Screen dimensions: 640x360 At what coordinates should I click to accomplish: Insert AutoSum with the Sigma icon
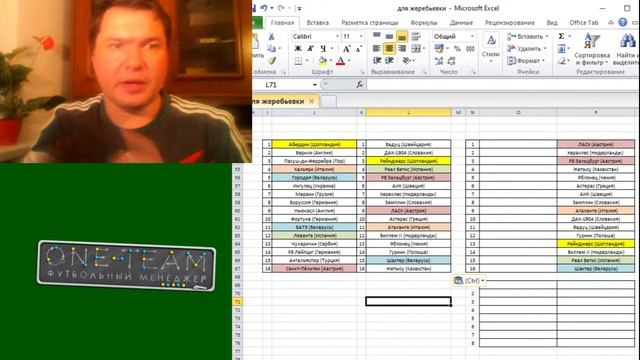[561, 36]
